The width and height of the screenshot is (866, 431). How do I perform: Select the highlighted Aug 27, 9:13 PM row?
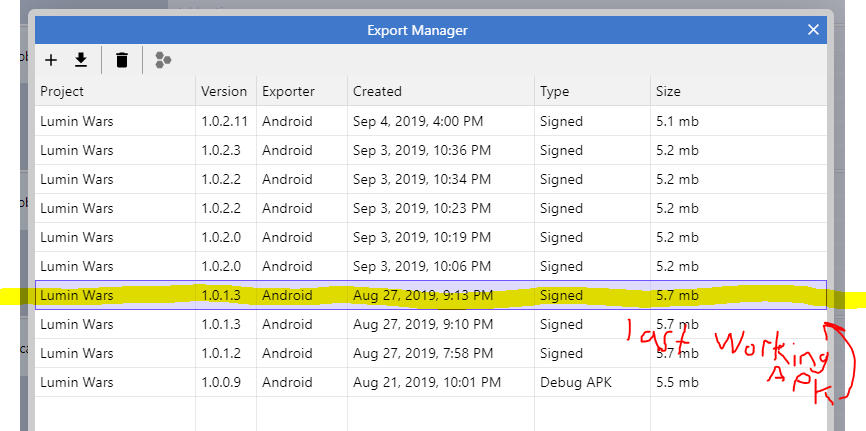point(431,295)
